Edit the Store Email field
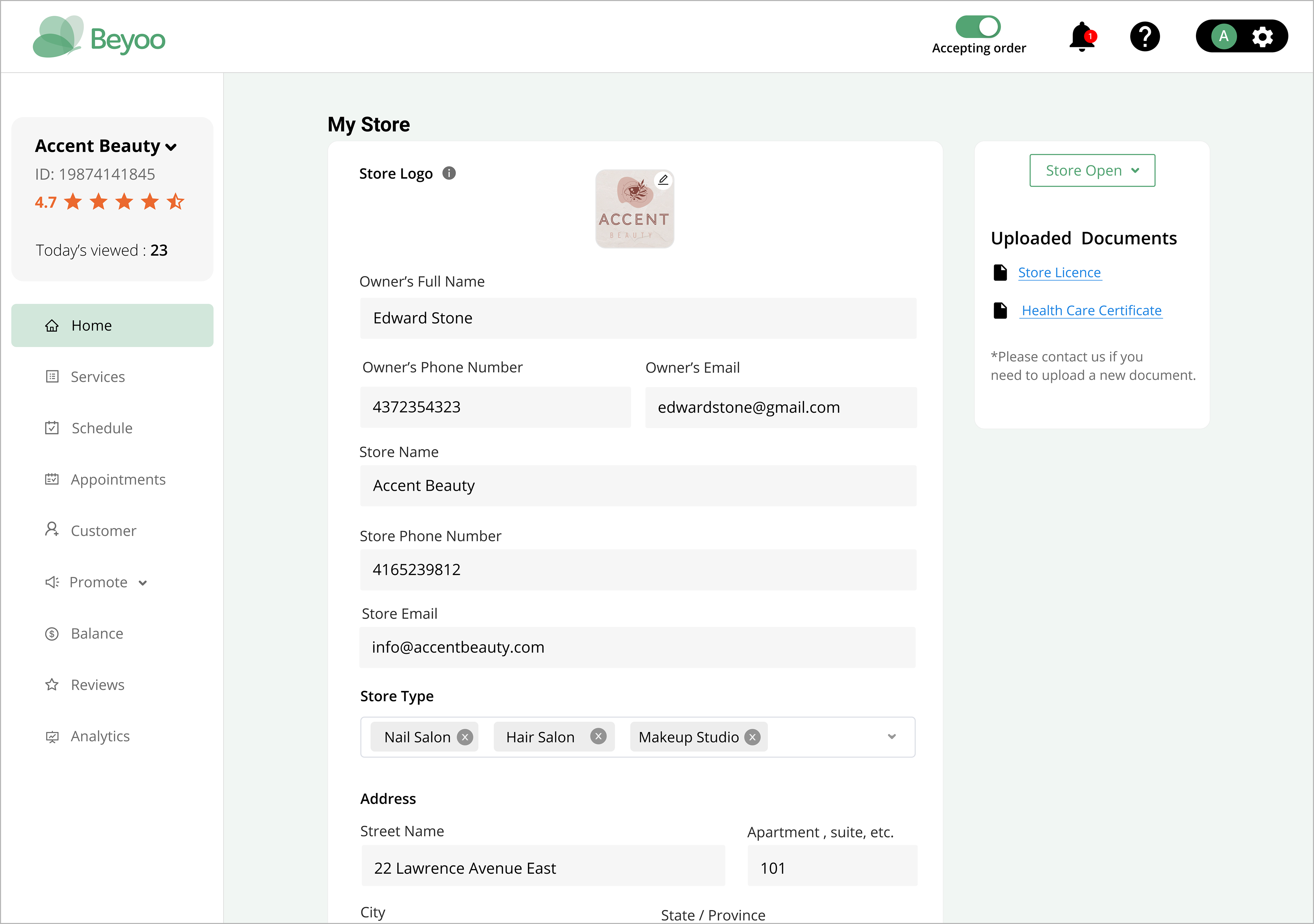Image resolution: width=1314 pixels, height=924 pixels. tap(637, 647)
